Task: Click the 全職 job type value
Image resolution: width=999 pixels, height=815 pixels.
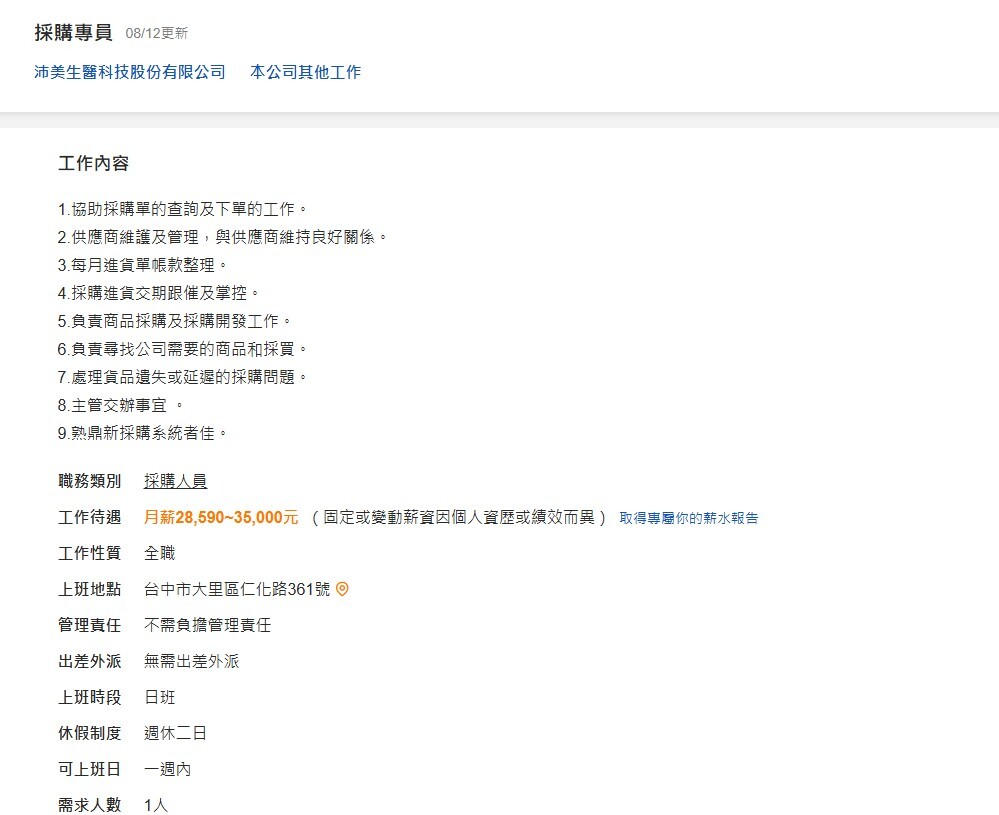Action: click(160, 553)
